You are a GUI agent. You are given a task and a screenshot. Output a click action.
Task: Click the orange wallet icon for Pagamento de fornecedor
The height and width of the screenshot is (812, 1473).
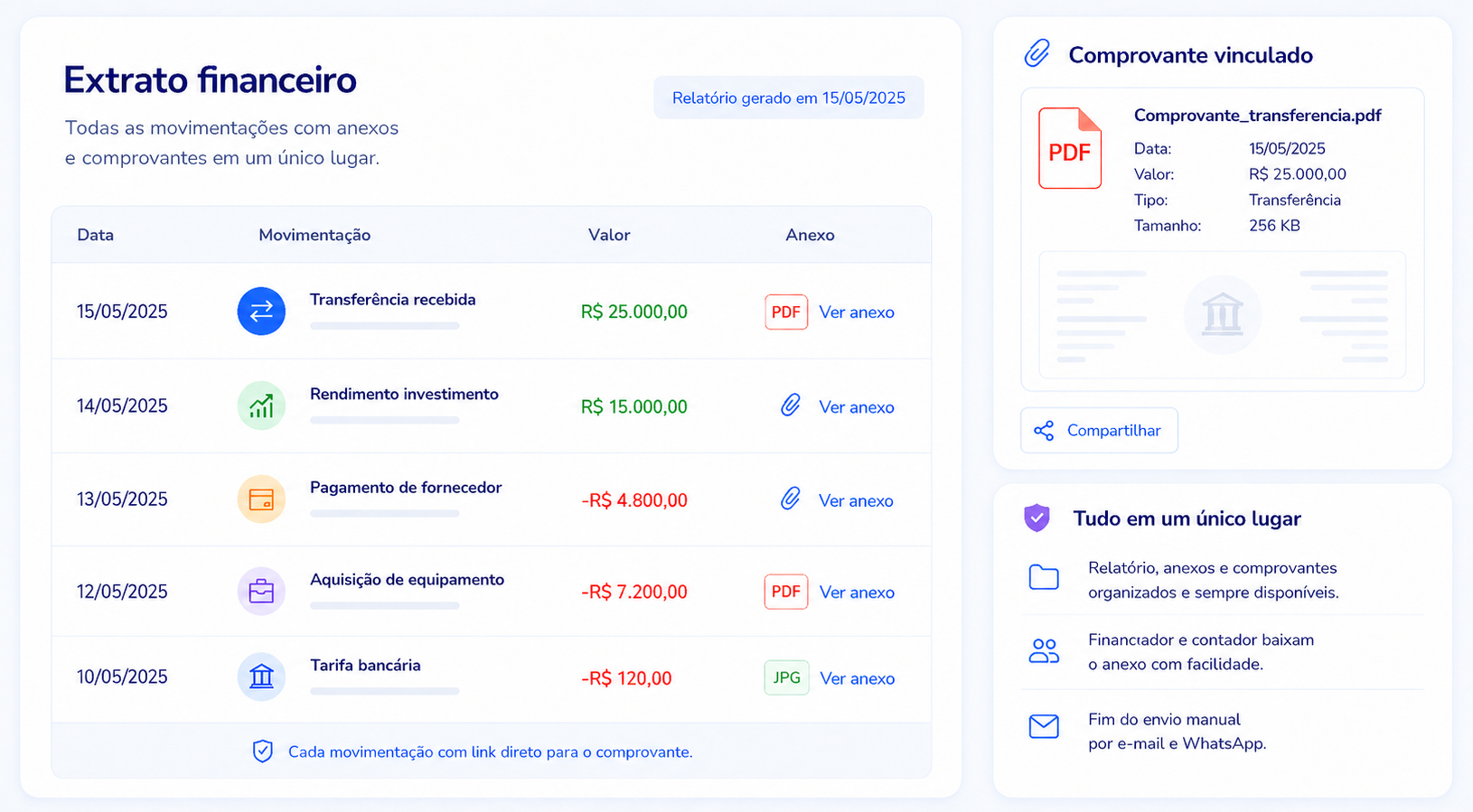pos(261,499)
